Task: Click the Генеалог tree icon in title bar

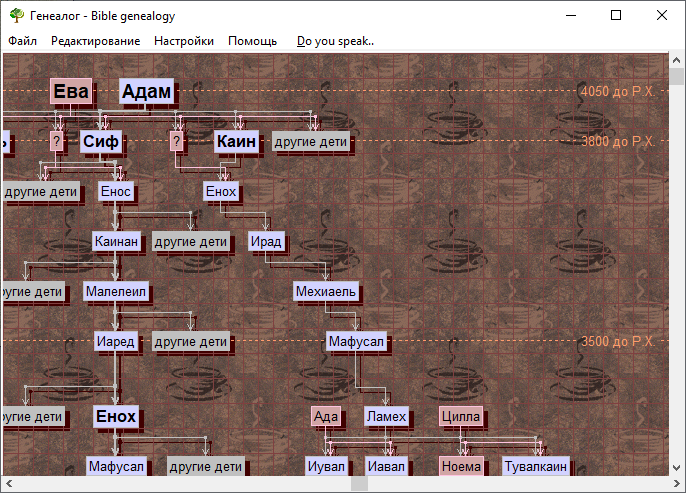Action: [x=16, y=16]
